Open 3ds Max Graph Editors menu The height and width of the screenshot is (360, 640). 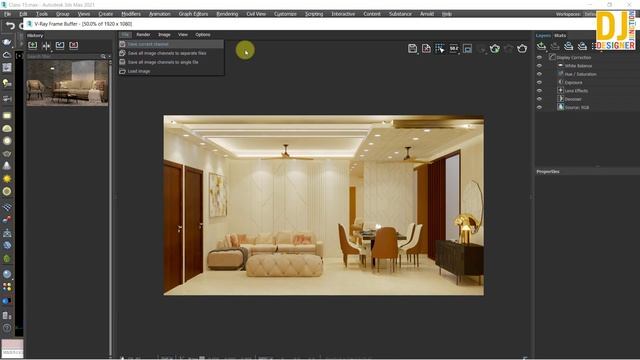coord(193,14)
